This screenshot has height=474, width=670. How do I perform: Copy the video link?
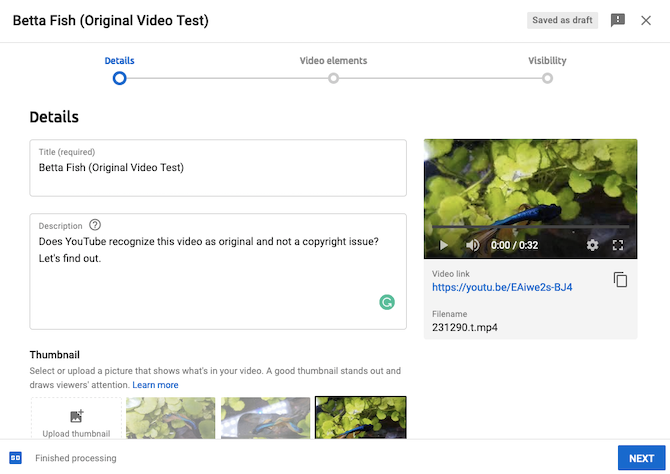(620, 280)
